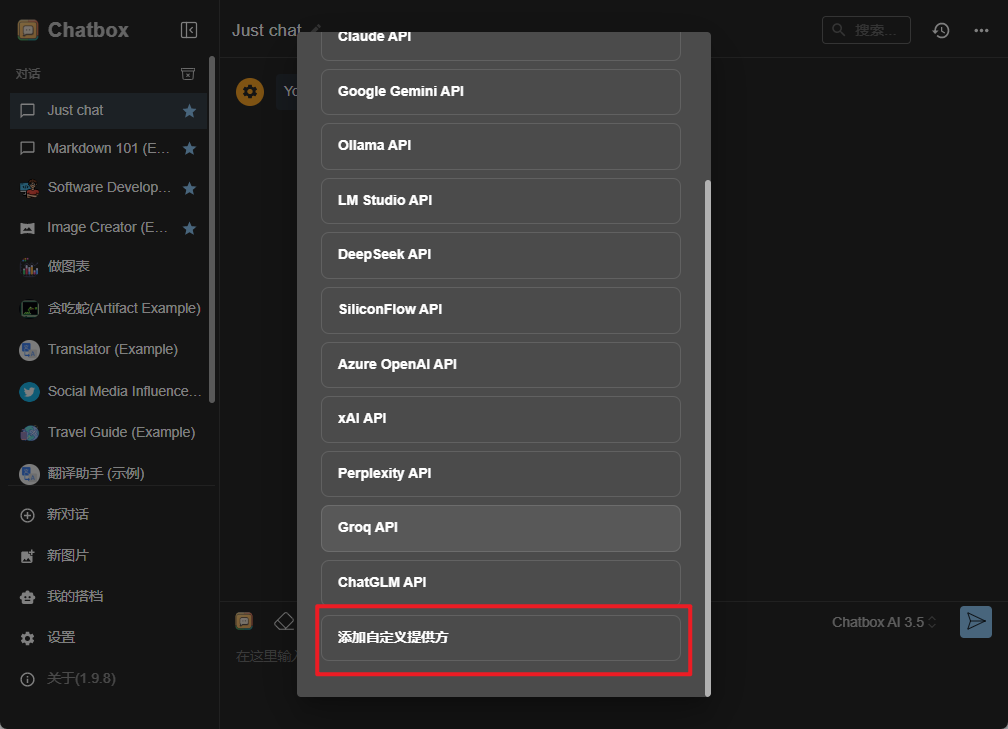Screen dimensions: 1008x729
Task: Start a new chat via 新对话
Action: pyautogui.click(x=68, y=515)
